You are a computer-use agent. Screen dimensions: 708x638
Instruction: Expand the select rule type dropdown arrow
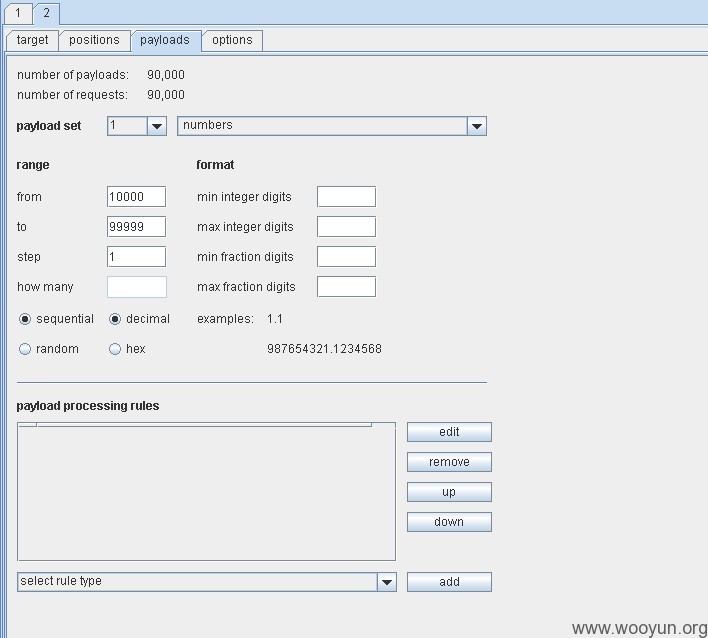pyautogui.click(x=387, y=582)
